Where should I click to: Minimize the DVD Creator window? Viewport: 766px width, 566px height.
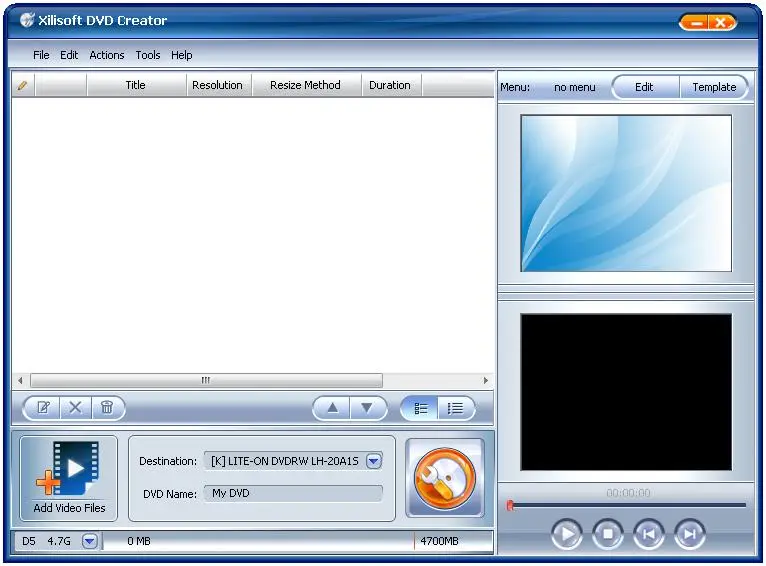coord(696,22)
